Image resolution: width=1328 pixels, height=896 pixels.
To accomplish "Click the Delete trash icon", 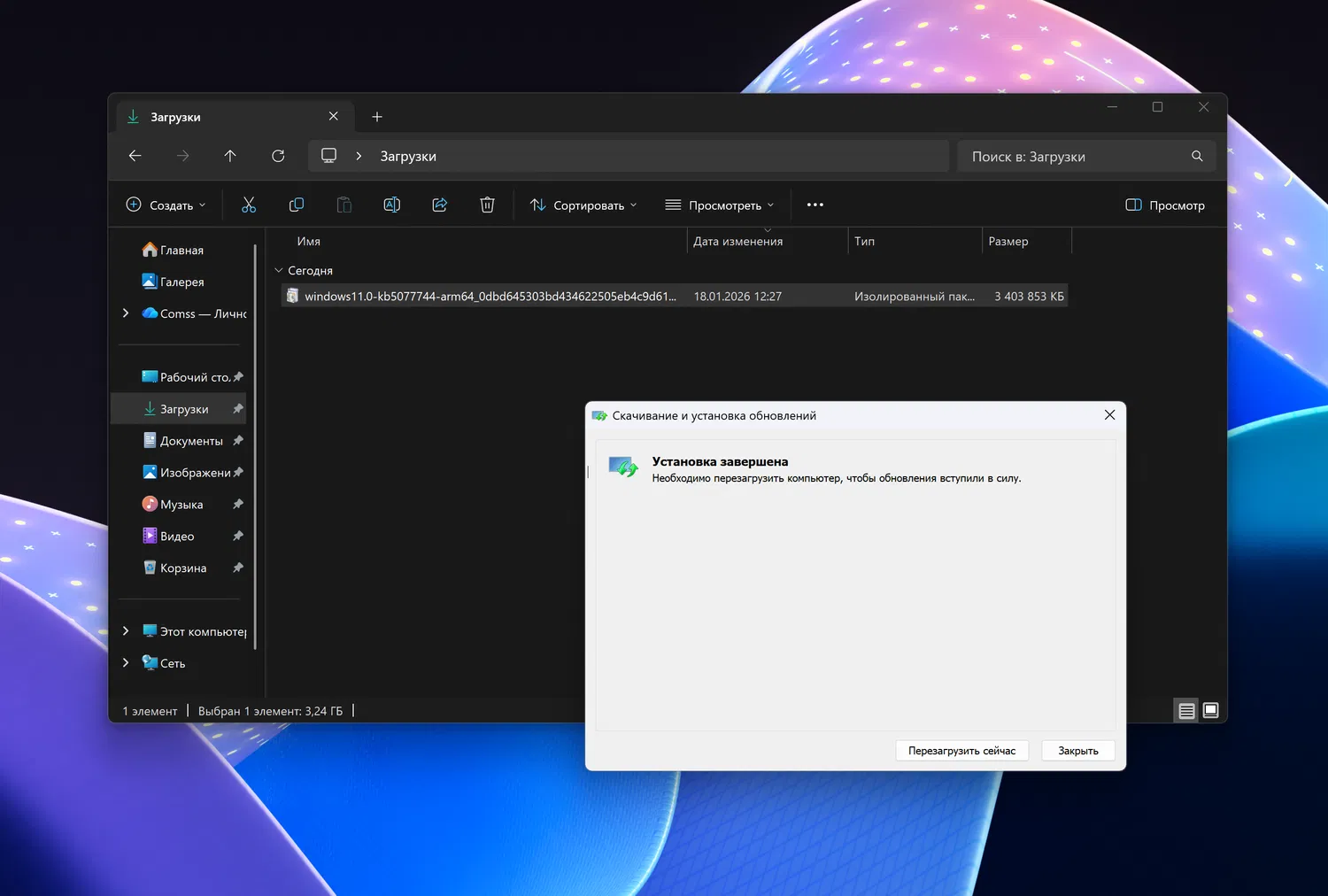I will tap(487, 205).
